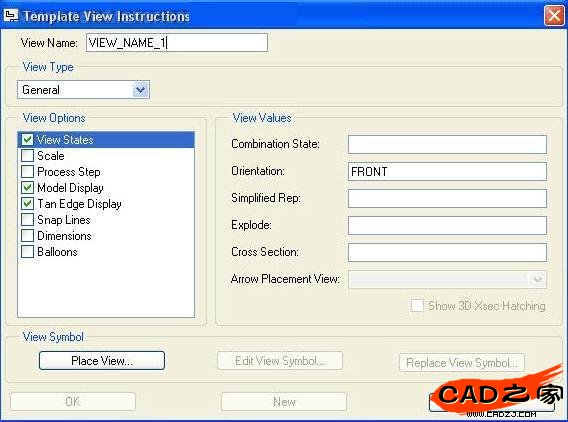Focus the Combination State field
568x422 pixels.
pos(447,145)
